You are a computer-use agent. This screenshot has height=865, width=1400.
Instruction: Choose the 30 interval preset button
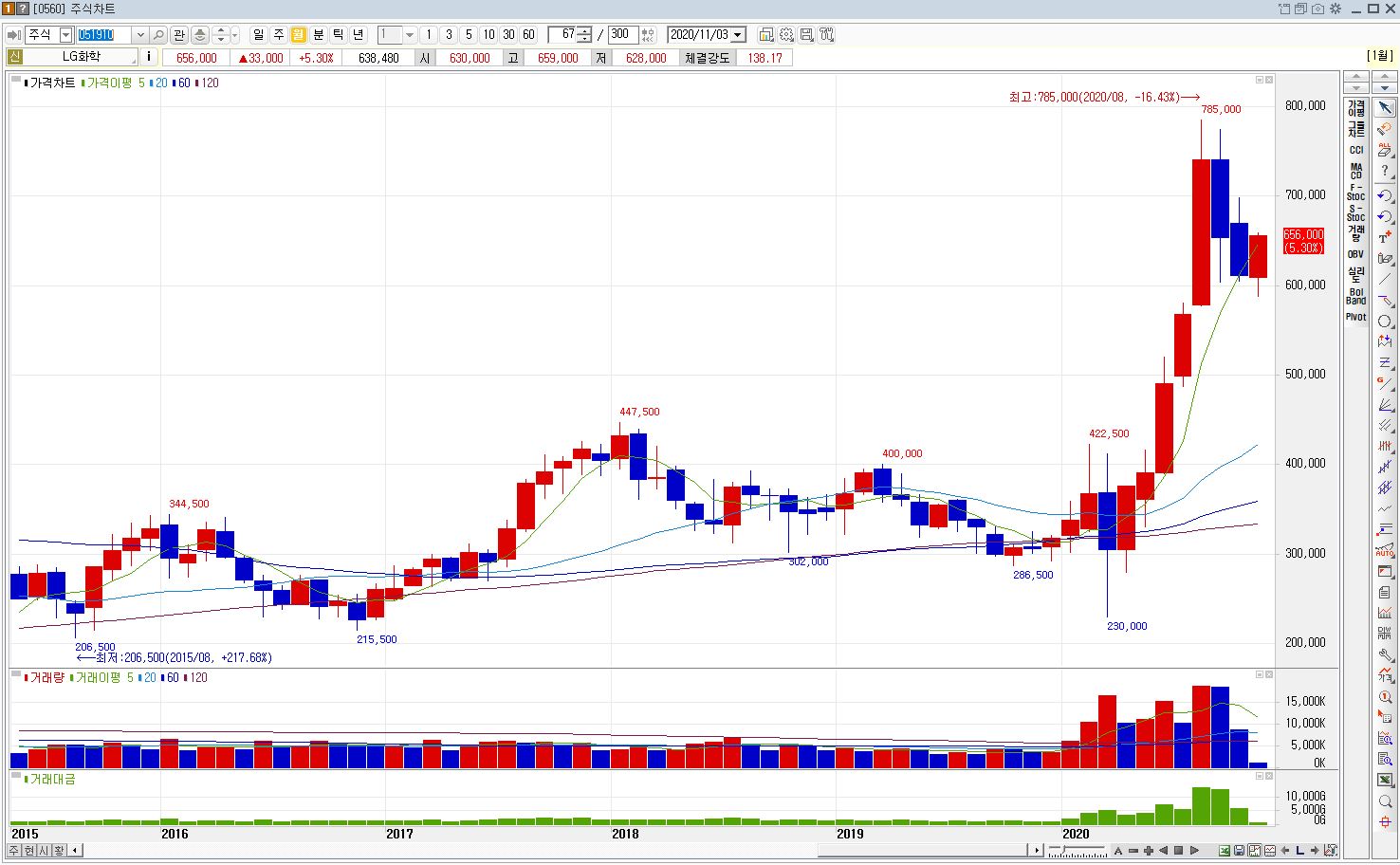coord(508,35)
